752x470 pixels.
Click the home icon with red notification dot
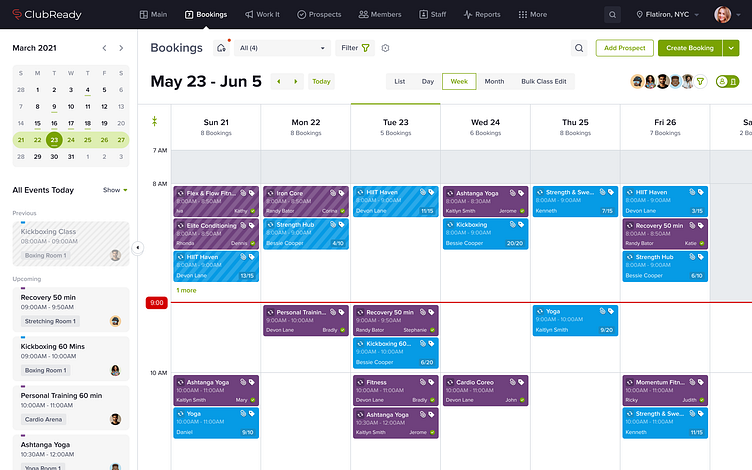pyautogui.click(x=221, y=48)
